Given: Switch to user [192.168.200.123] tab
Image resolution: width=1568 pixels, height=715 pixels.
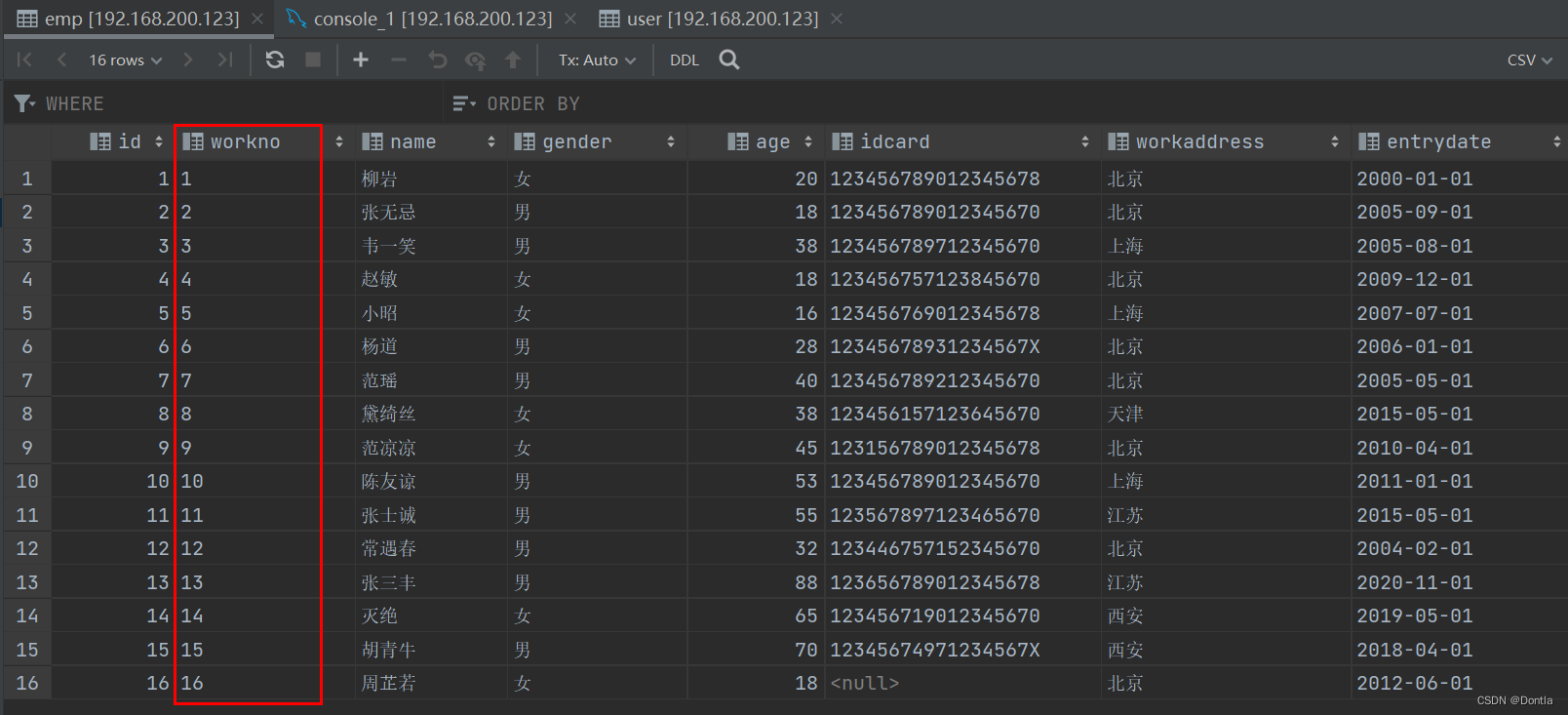Looking at the screenshot, I should [722, 19].
